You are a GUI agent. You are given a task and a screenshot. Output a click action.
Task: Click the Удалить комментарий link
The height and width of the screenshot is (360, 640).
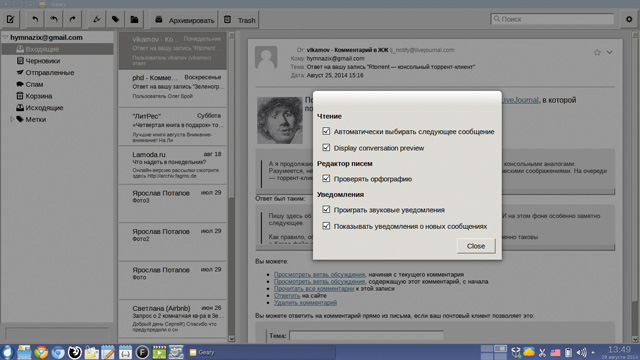click(x=305, y=302)
